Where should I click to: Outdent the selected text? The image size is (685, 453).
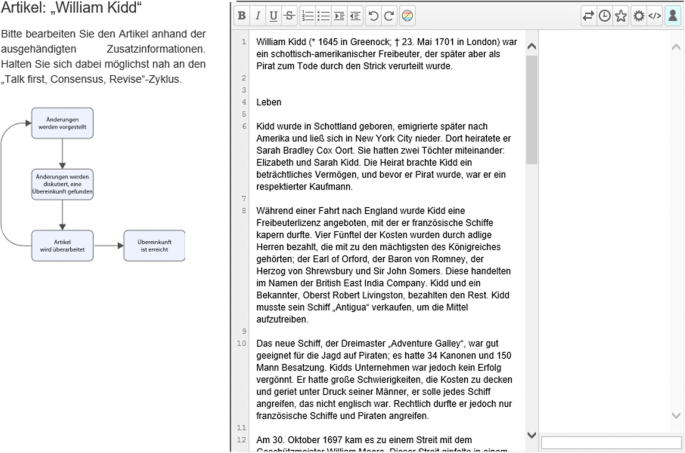tap(355, 16)
